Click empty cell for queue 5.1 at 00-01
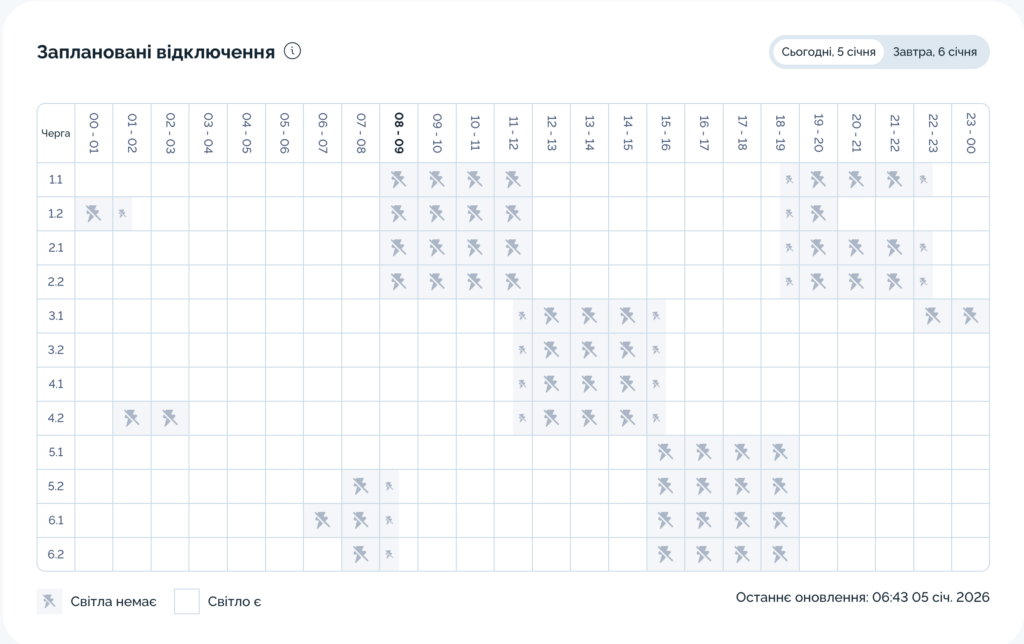1024x644 pixels. click(x=94, y=452)
